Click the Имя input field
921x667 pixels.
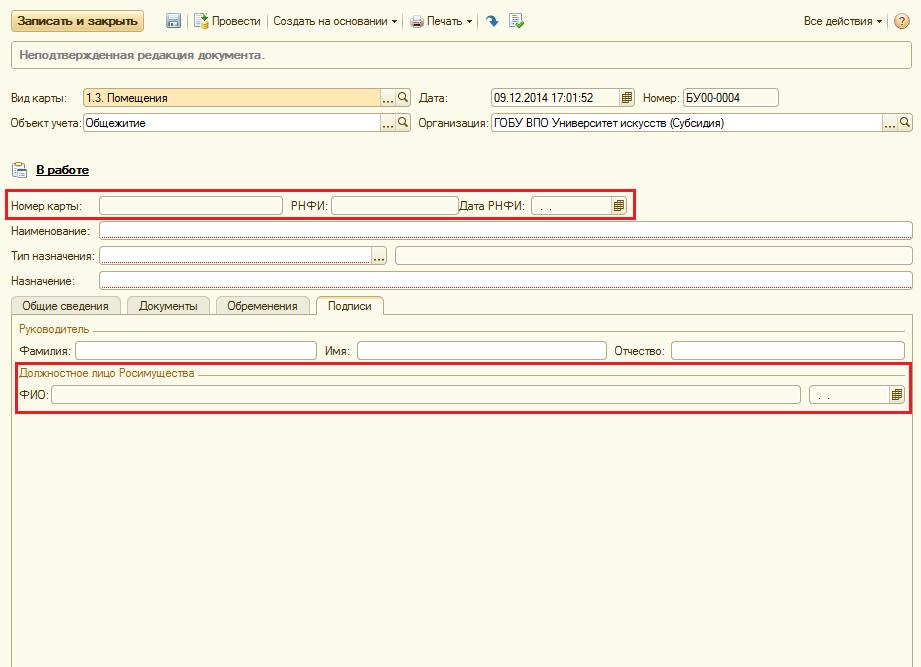(x=482, y=351)
